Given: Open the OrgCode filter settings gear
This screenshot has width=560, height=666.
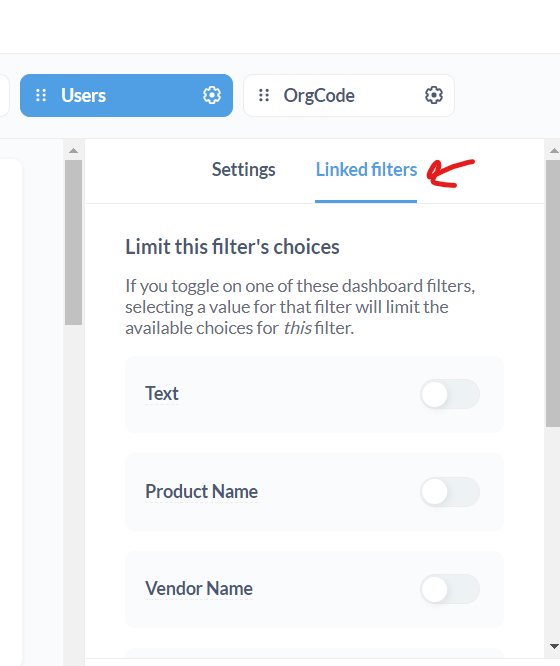Looking at the screenshot, I should point(433,95).
